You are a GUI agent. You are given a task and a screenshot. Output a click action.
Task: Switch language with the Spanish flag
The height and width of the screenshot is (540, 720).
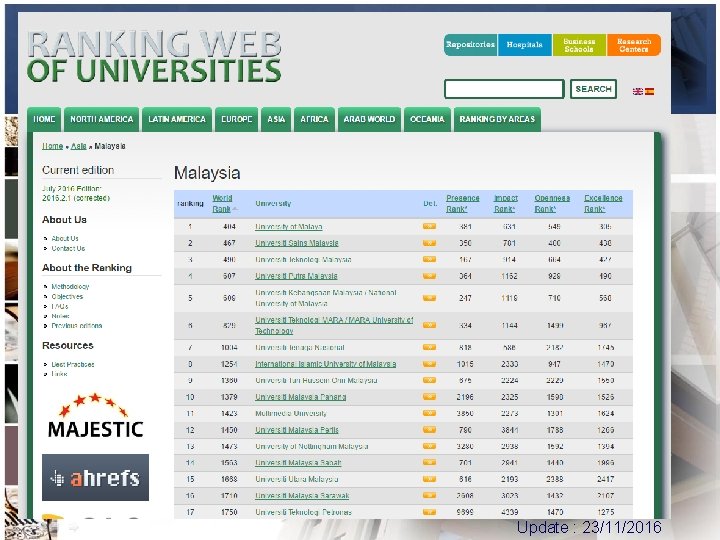pyautogui.click(x=649, y=91)
